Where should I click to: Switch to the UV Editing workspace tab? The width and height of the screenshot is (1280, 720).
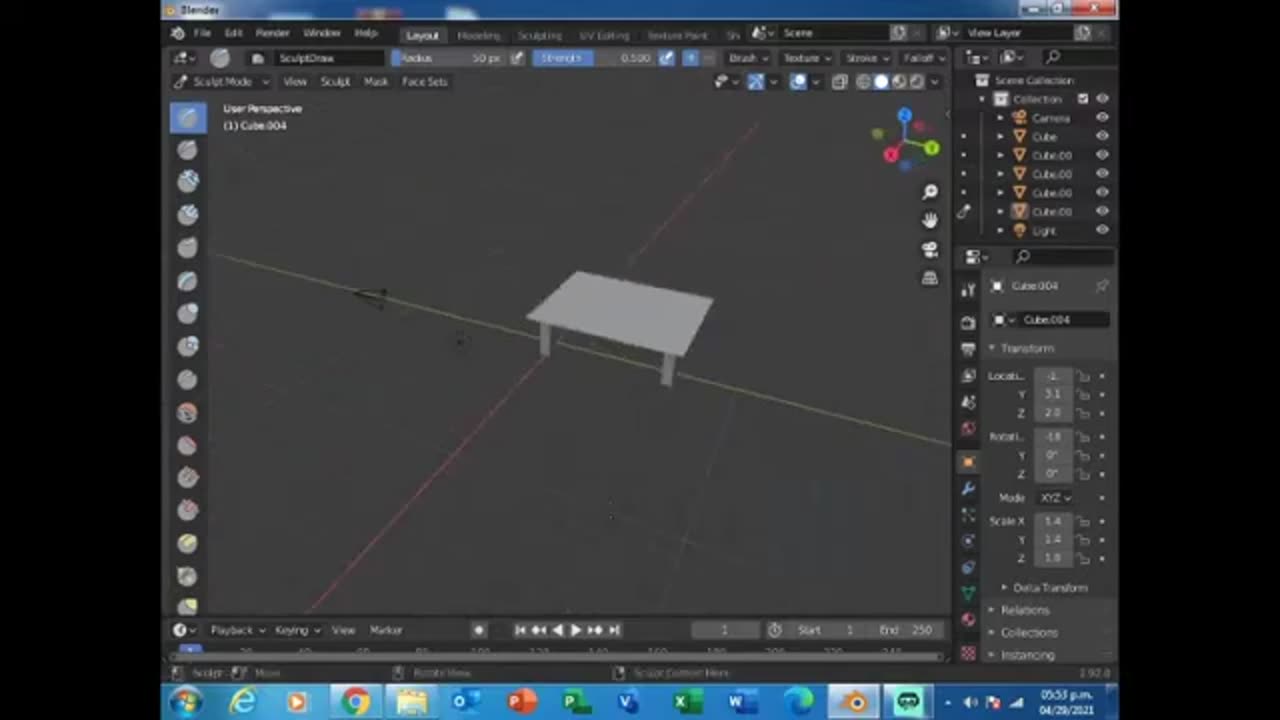604,35
